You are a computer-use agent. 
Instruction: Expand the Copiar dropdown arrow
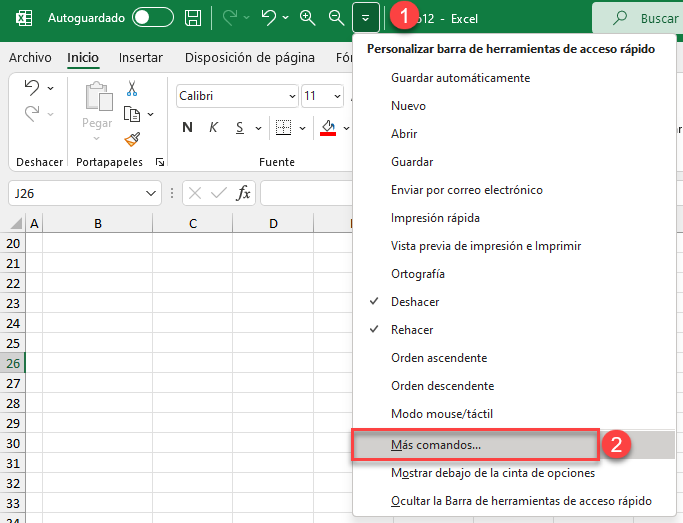(x=151, y=114)
